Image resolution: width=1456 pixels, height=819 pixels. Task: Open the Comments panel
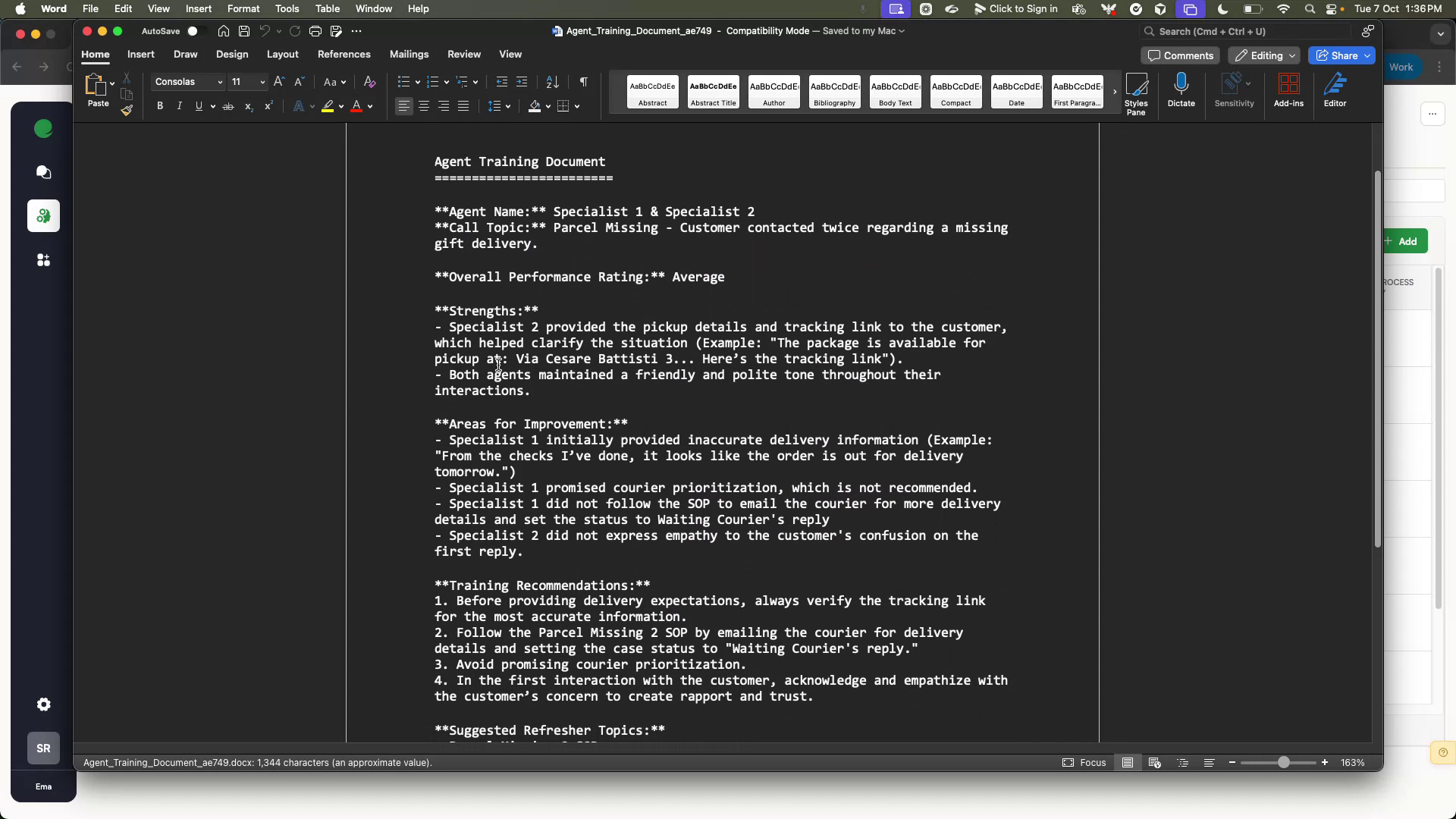pos(1180,55)
